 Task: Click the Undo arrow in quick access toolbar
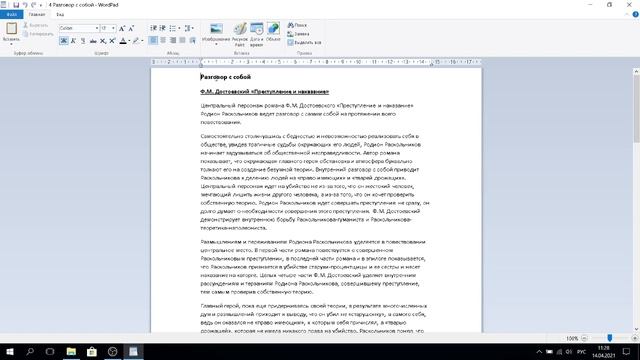[x=25, y=5]
